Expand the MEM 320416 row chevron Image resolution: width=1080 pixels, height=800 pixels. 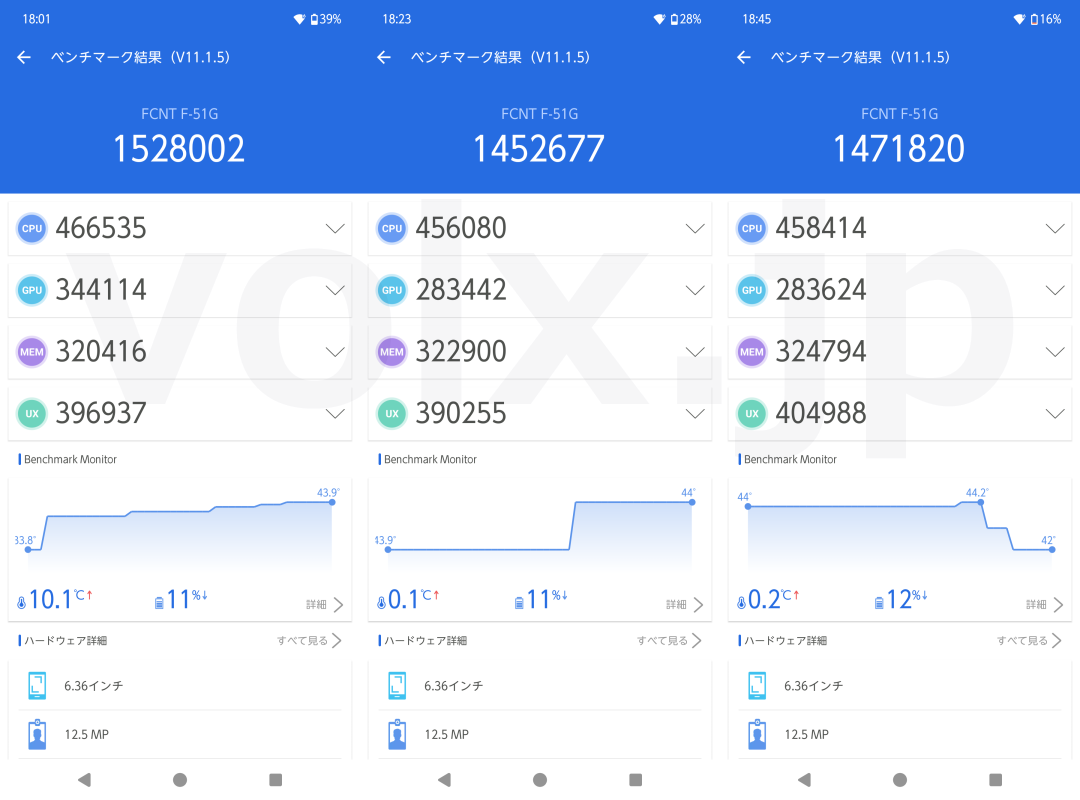pos(335,352)
